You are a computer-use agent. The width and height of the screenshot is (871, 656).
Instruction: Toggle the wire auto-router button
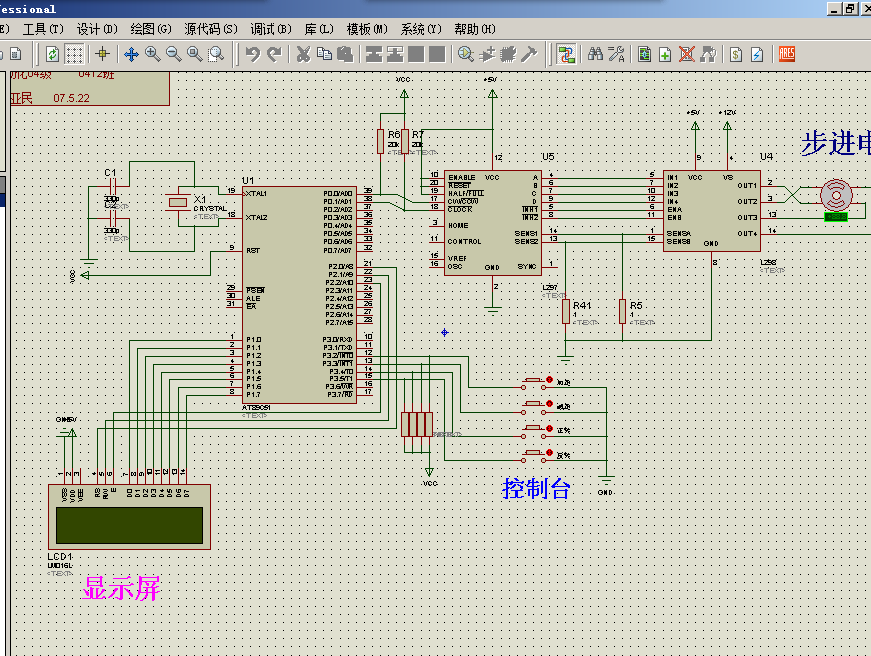pyautogui.click(x=566, y=54)
